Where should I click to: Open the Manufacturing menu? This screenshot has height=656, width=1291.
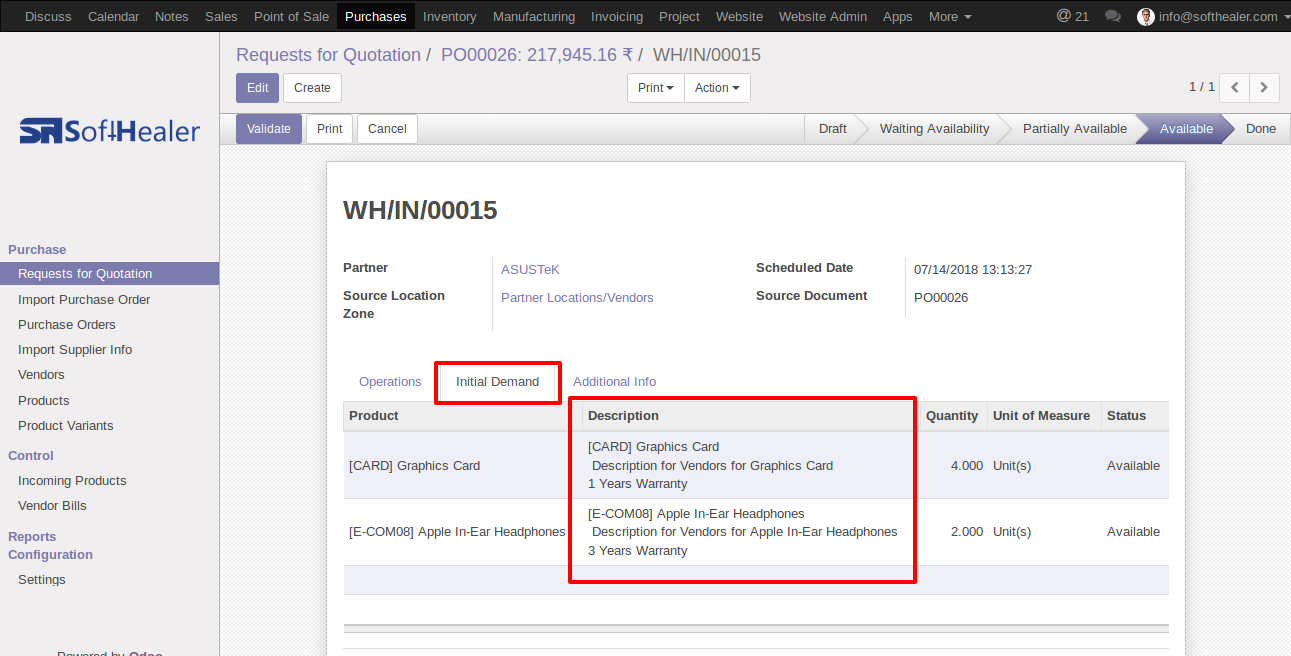tap(534, 16)
